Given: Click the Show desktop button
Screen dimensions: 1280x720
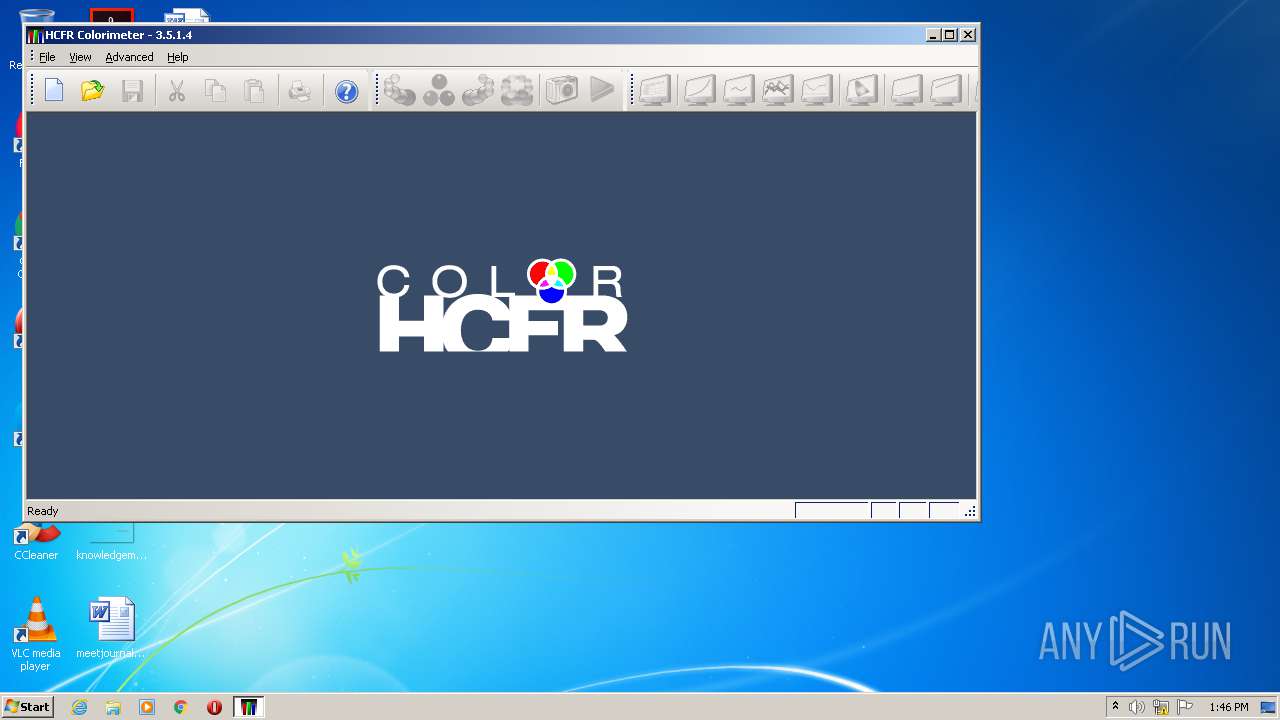Looking at the screenshot, I should (1269, 707).
